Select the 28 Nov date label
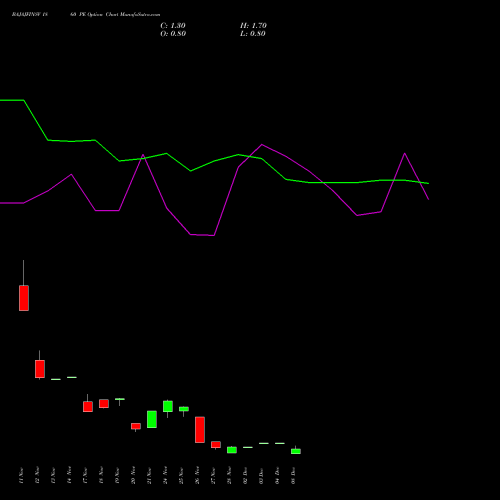The image size is (500, 500). (229, 475)
